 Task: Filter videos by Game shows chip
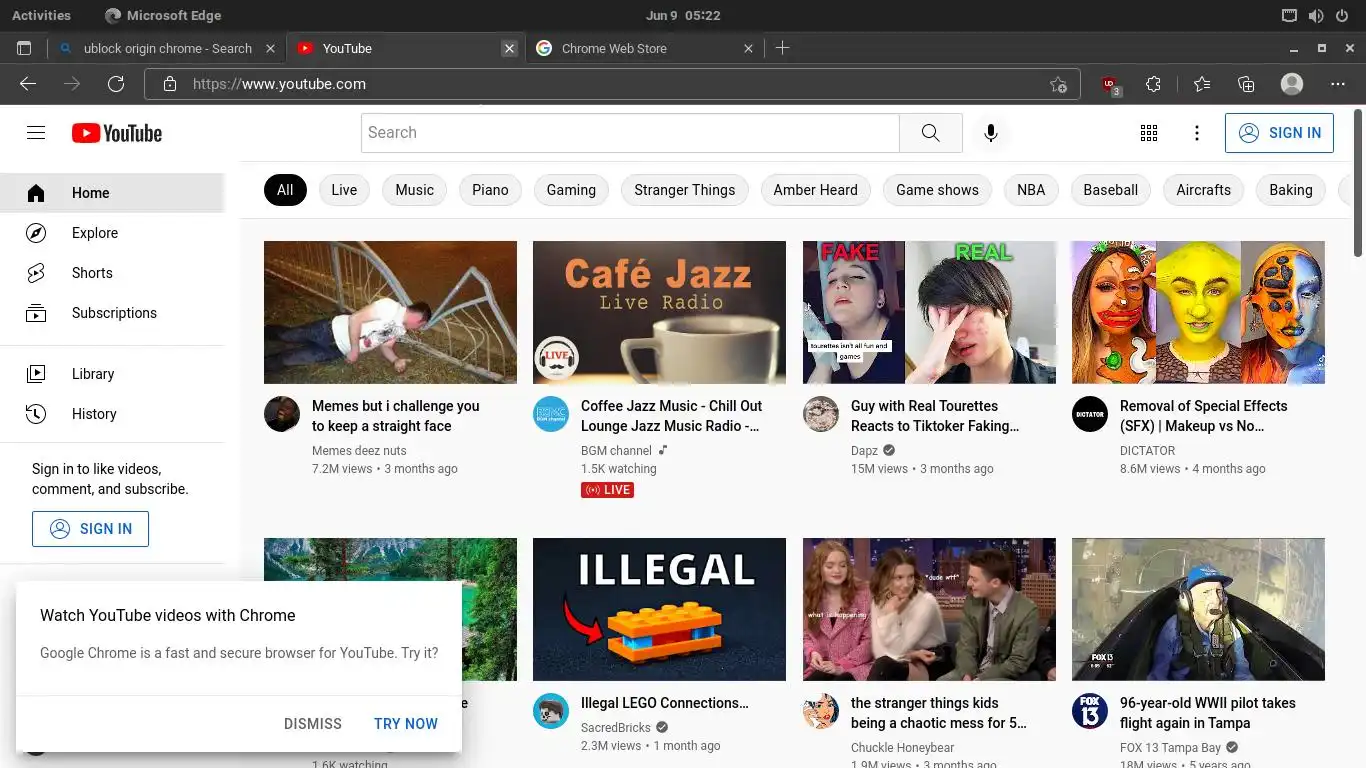point(937,190)
